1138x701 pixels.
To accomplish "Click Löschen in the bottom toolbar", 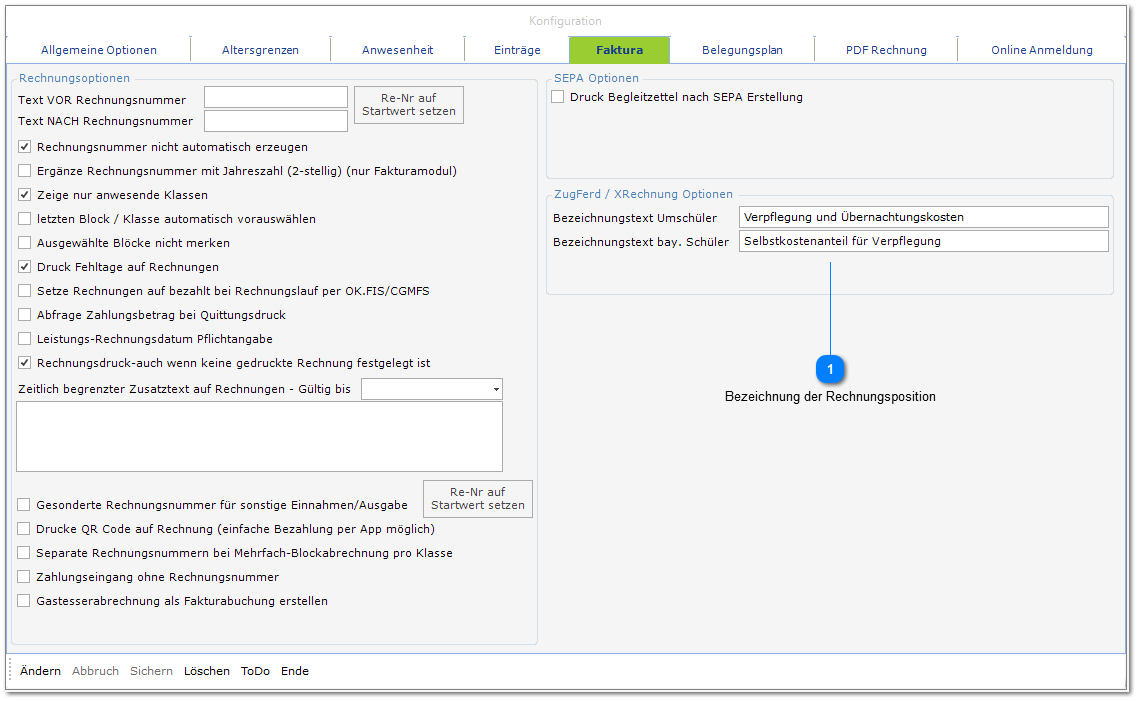I will click(206, 671).
